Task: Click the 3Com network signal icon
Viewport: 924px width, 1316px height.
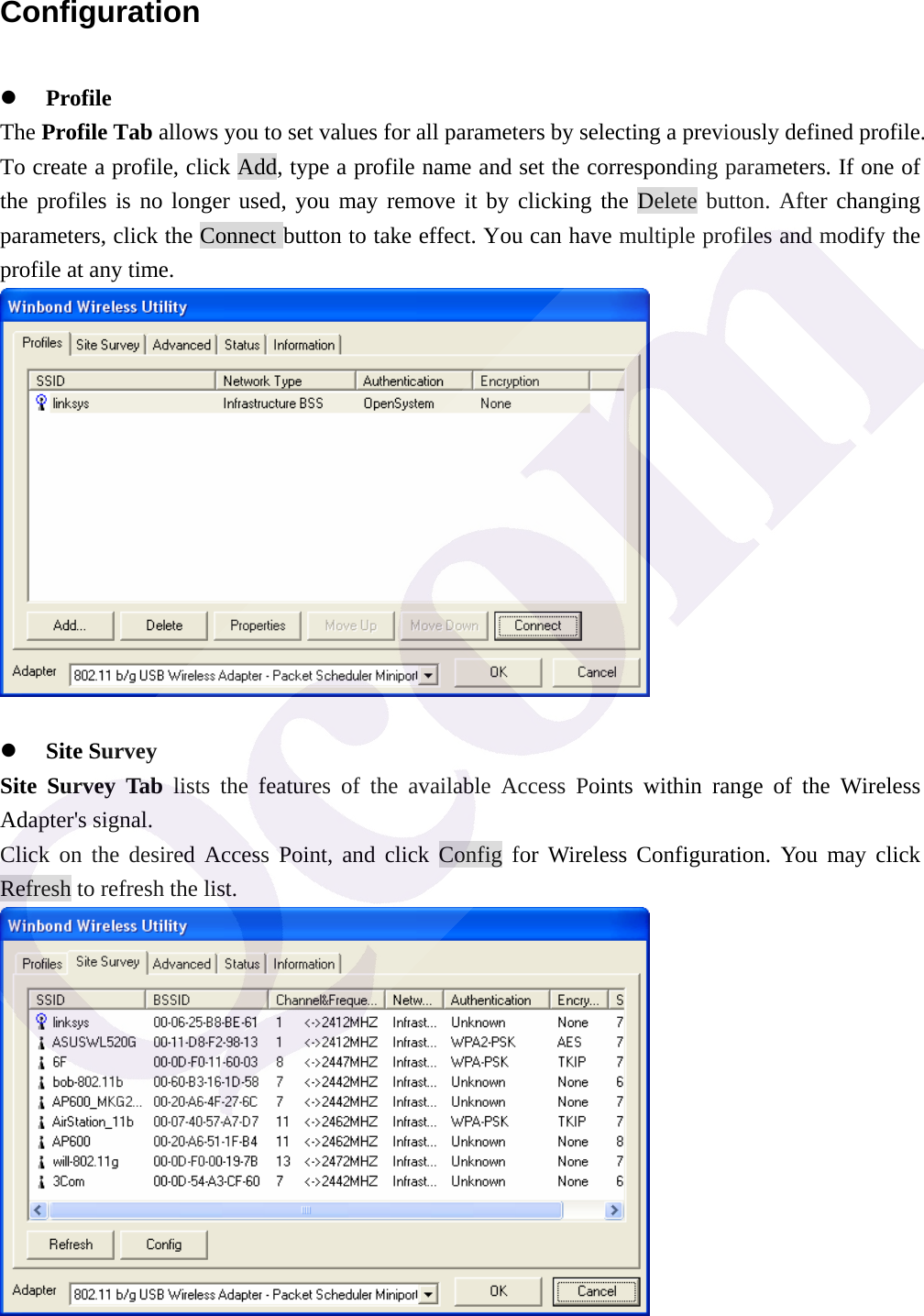Action: (42, 1181)
